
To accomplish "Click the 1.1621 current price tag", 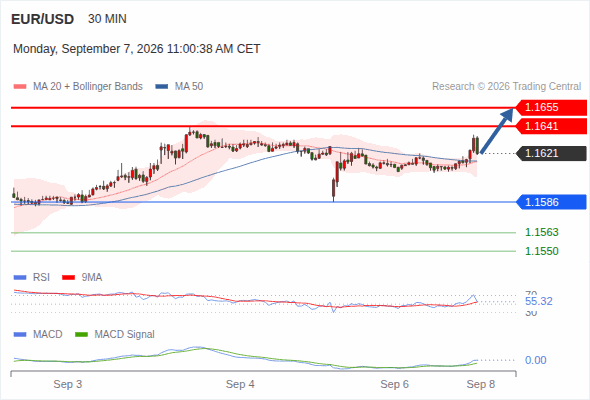I will pyautogui.click(x=551, y=154).
